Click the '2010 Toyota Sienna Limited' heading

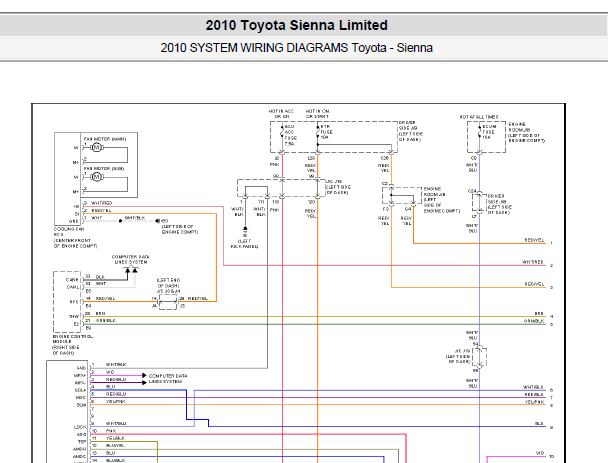tap(296, 25)
